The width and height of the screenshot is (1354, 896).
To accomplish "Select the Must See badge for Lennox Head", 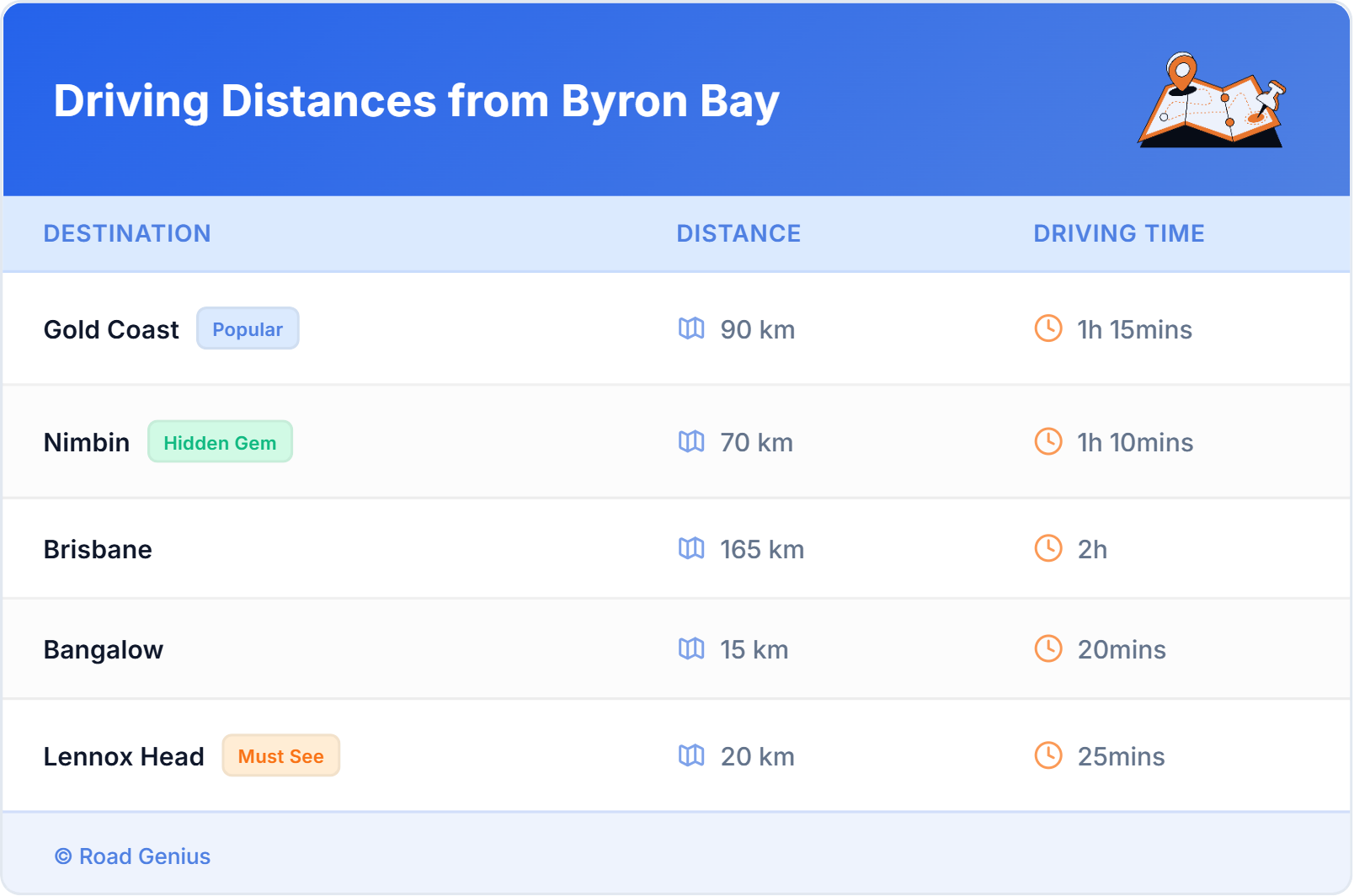I will pyautogui.click(x=280, y=756).
